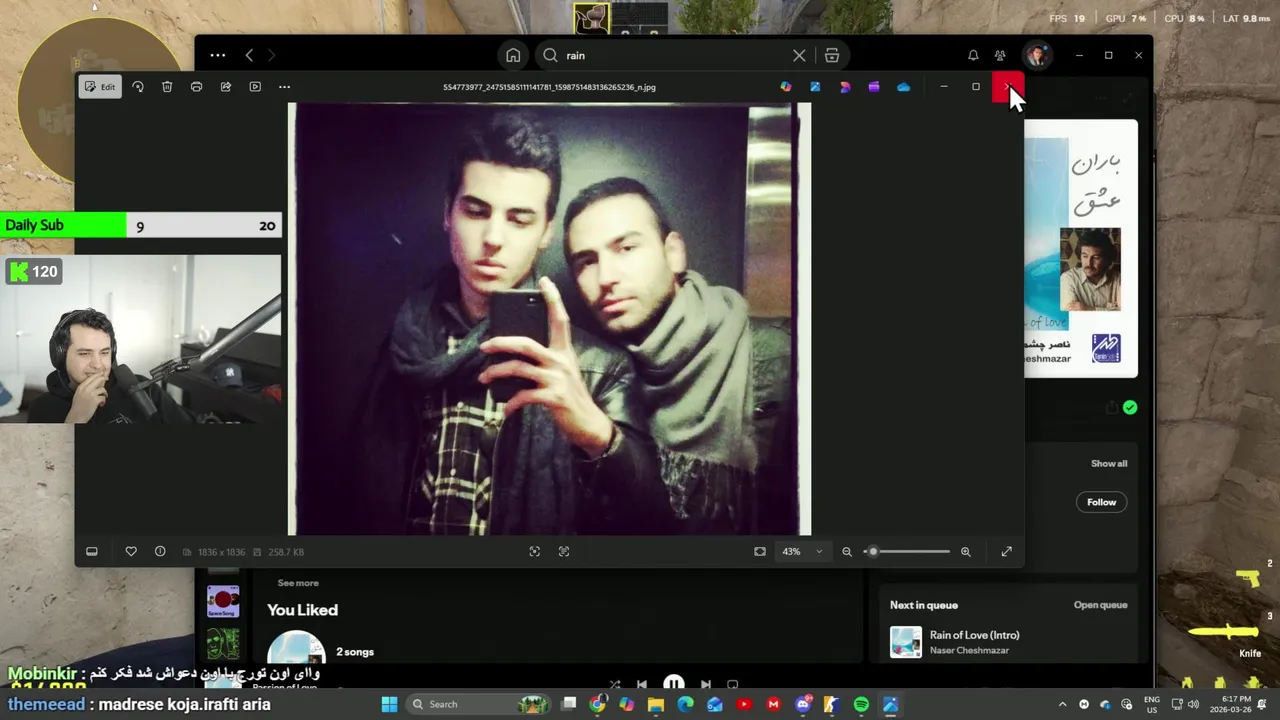Open Clipchamp icon in Photos title bar
The image size is (1280, 720).
coord(874,87)
